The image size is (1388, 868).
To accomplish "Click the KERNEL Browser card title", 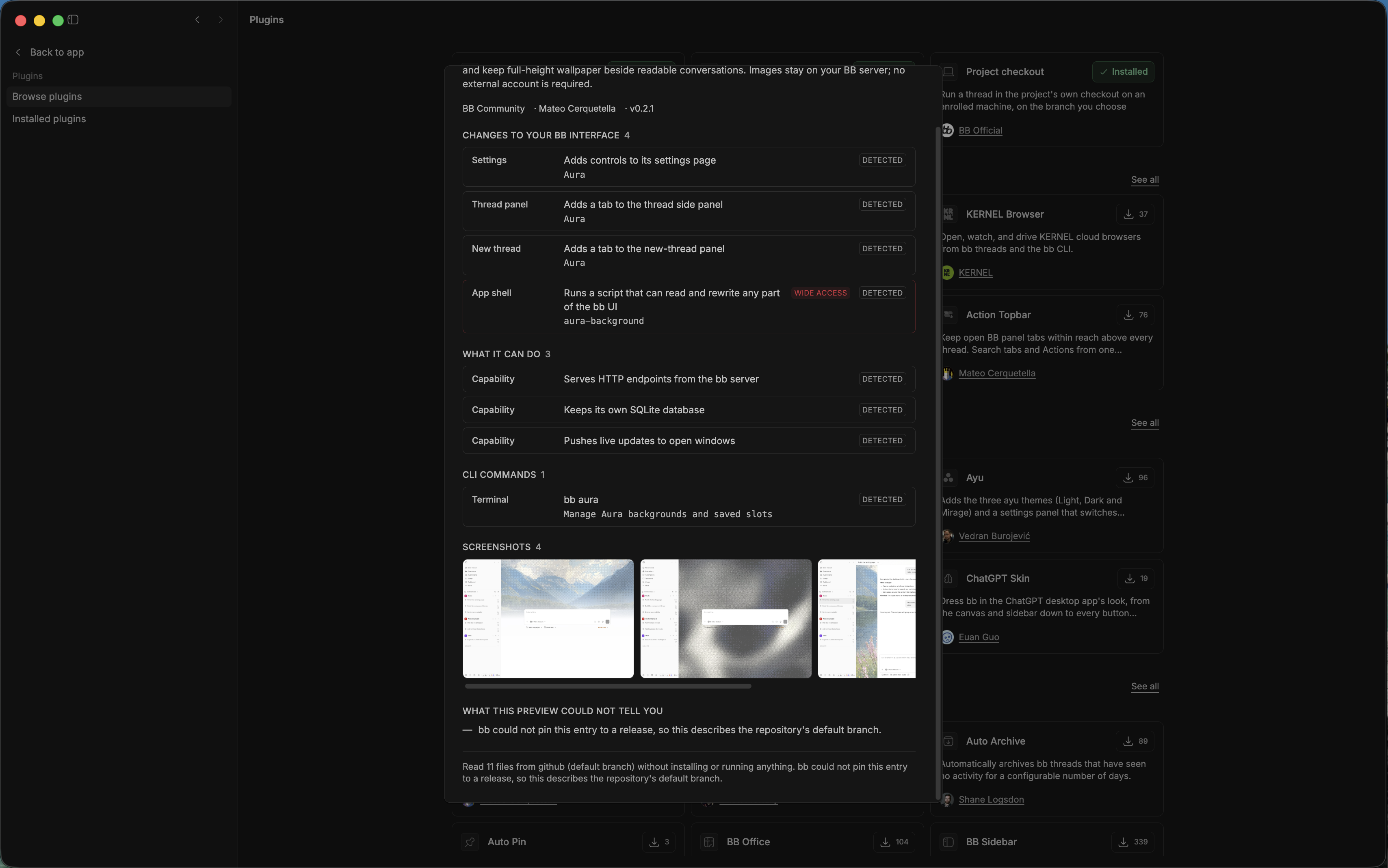I will [1005, 214].
